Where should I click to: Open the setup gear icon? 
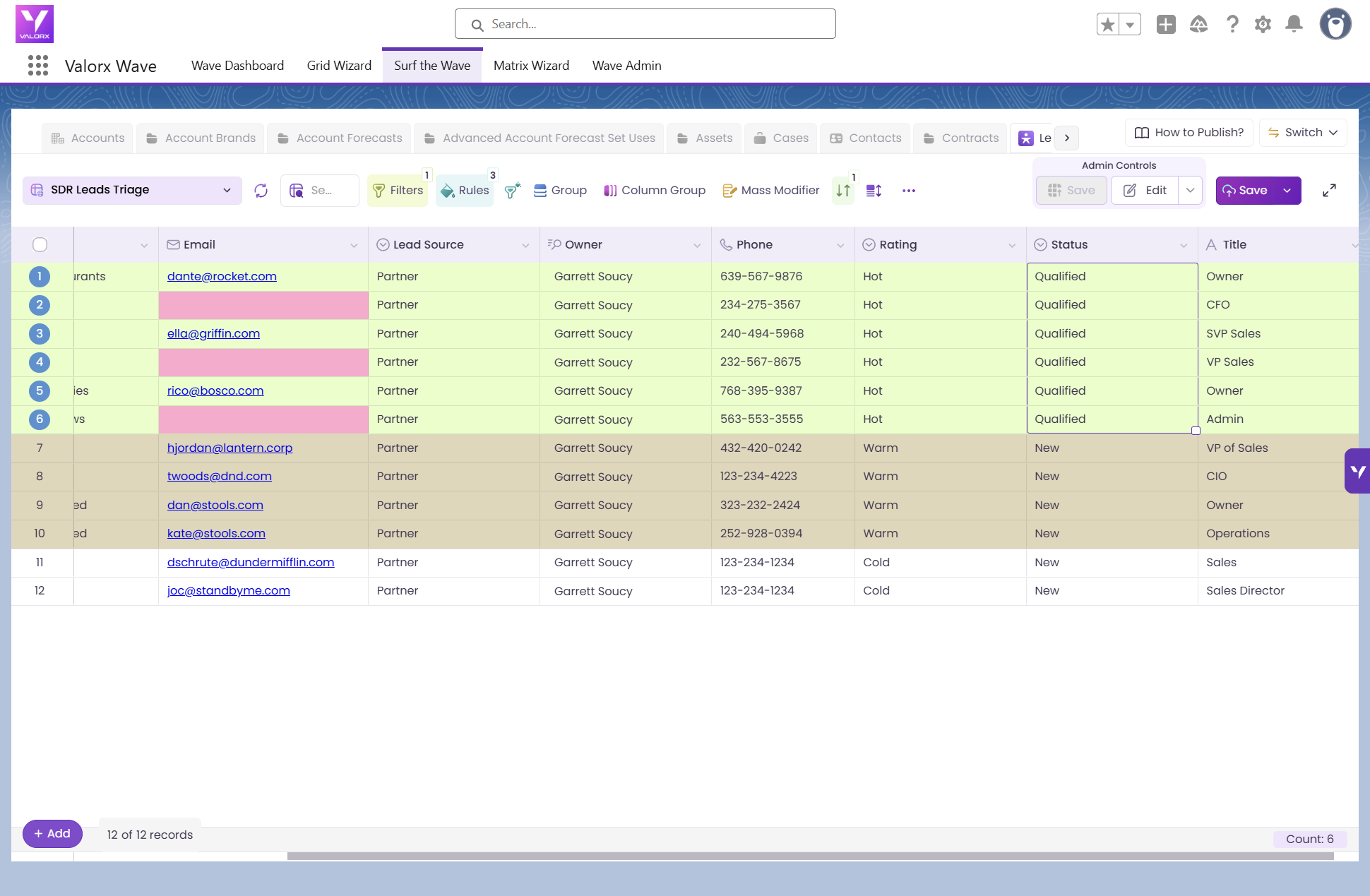click(x=1263, y=25)
